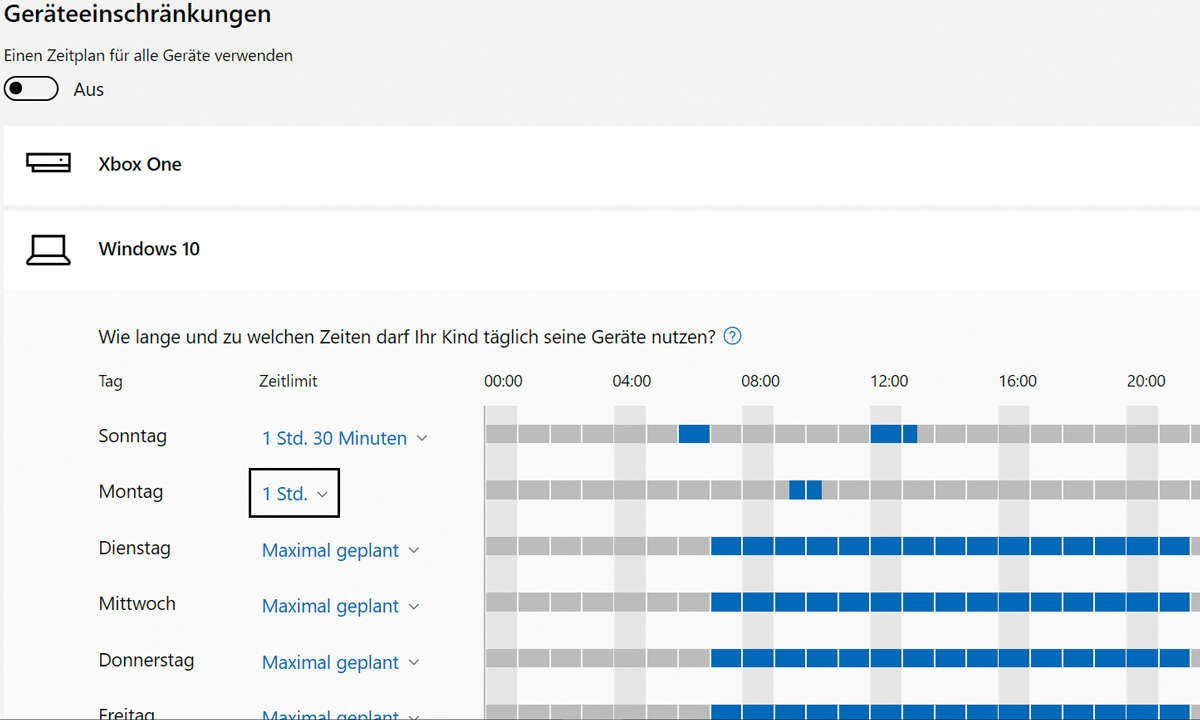Click the '20:00' time header
This screenshot has width=1200, height=720.
[1146, 381]
